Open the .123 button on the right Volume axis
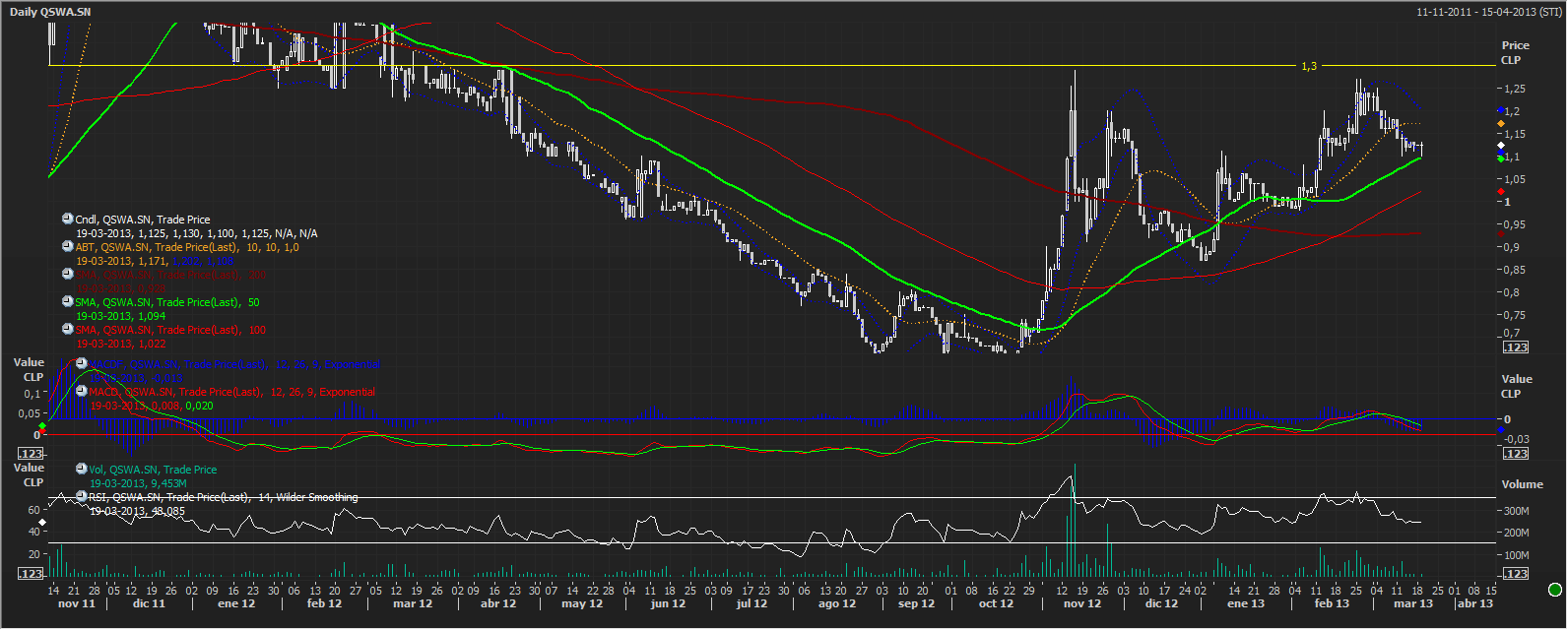The image size is (1568, 630). tap(1515, 573)
